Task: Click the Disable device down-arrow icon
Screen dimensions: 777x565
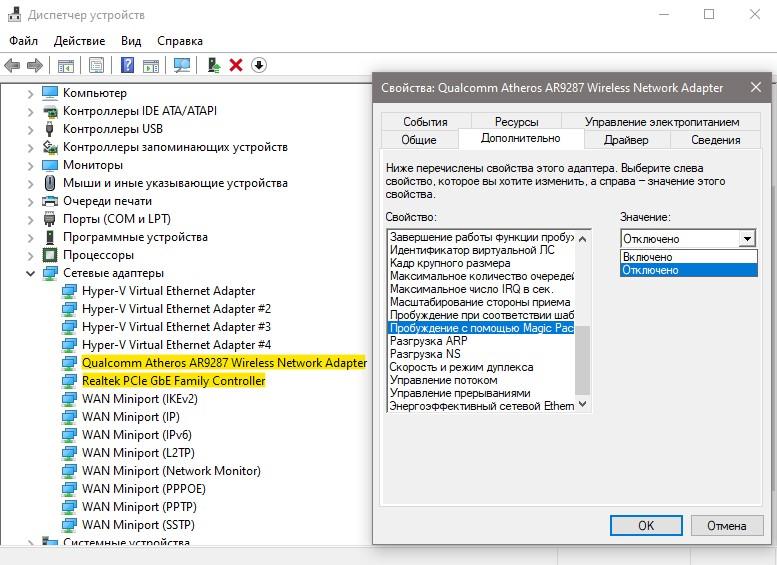Action: [259, 65]
